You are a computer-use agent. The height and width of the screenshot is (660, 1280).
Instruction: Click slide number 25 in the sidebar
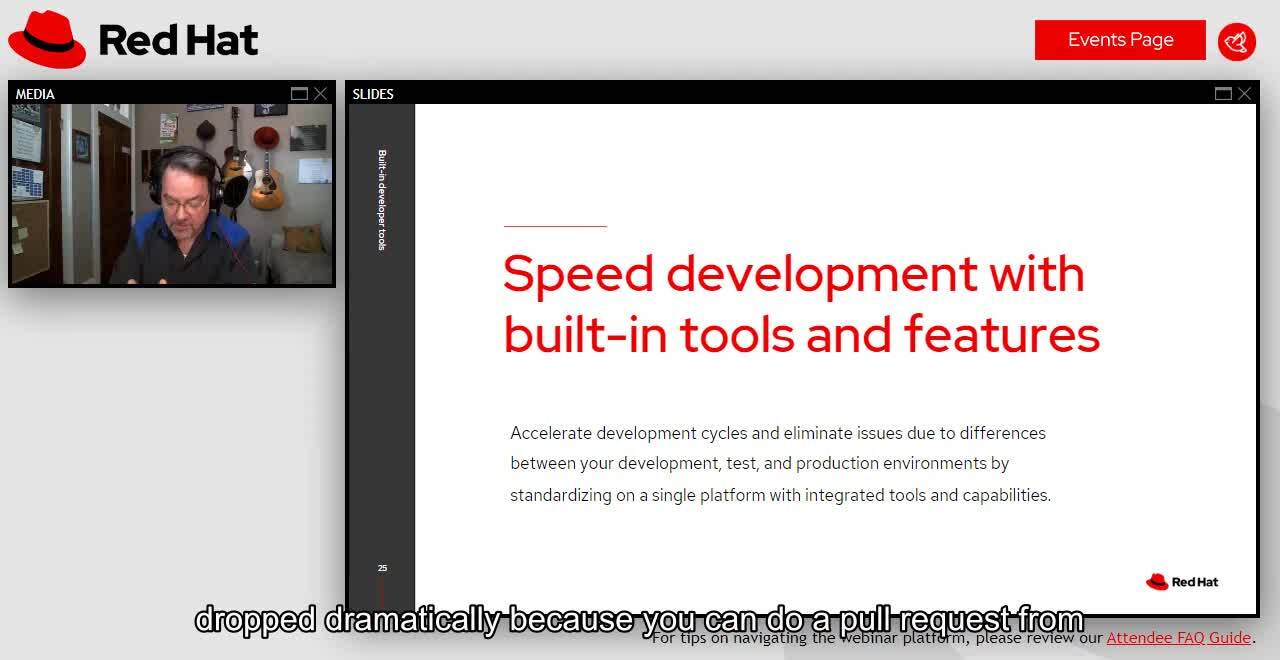(x=382, y=568)
